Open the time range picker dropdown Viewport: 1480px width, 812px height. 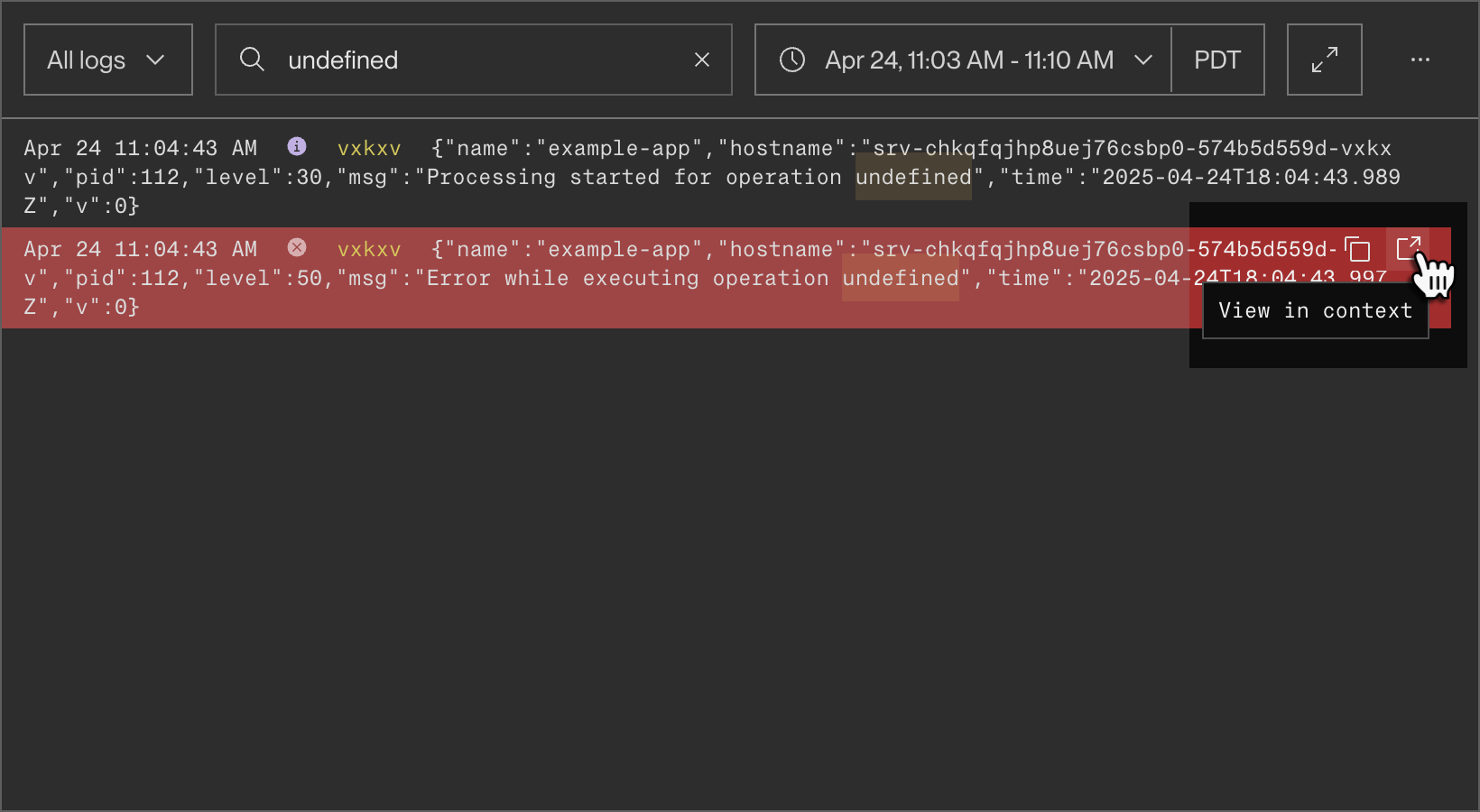coord(962,60)
